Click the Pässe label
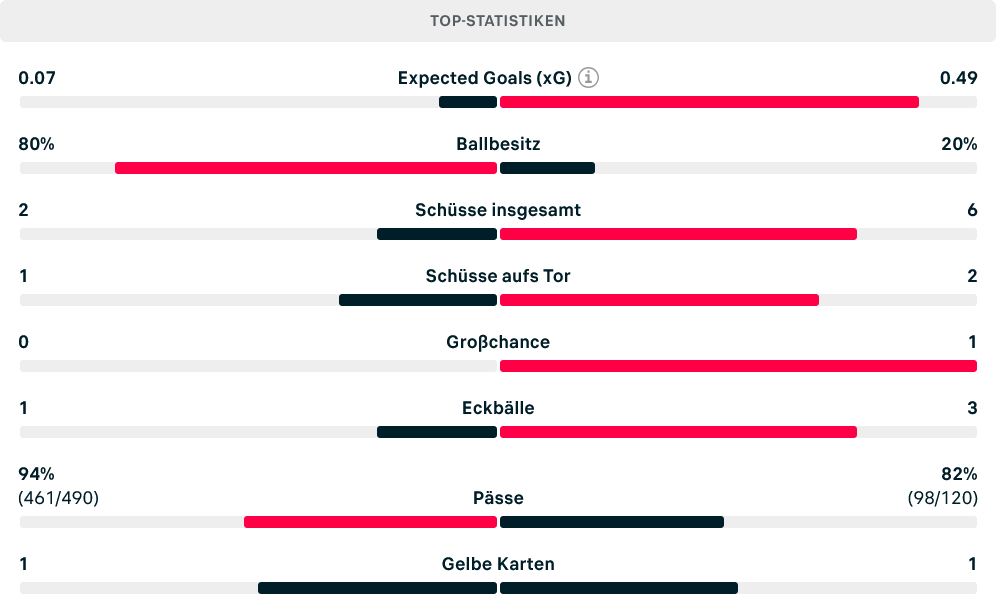 (498, 498)
